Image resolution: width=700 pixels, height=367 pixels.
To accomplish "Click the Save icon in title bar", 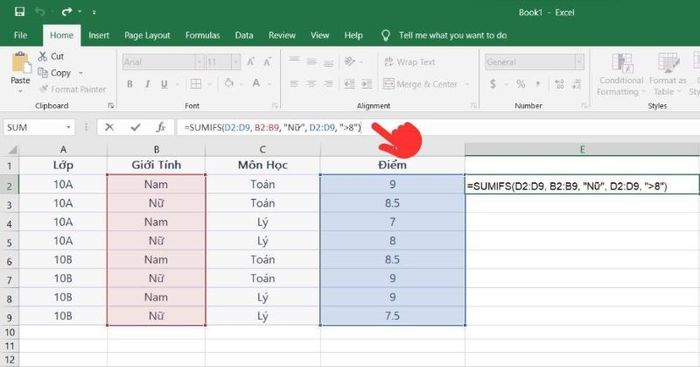I will (20, 12).
